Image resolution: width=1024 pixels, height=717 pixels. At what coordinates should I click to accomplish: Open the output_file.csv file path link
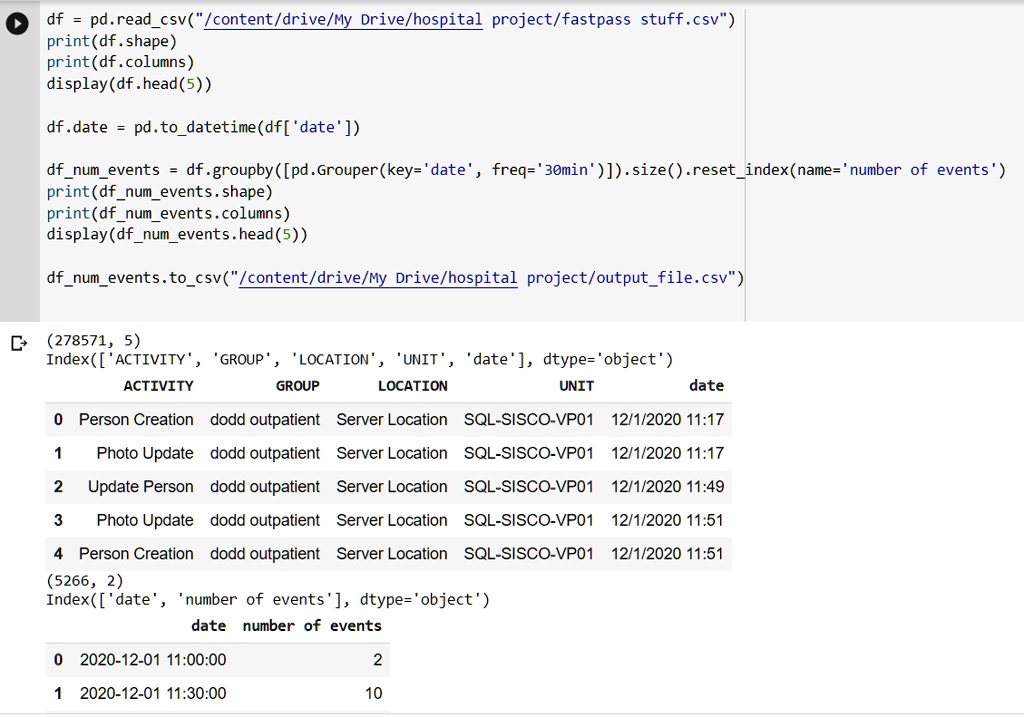378,278
